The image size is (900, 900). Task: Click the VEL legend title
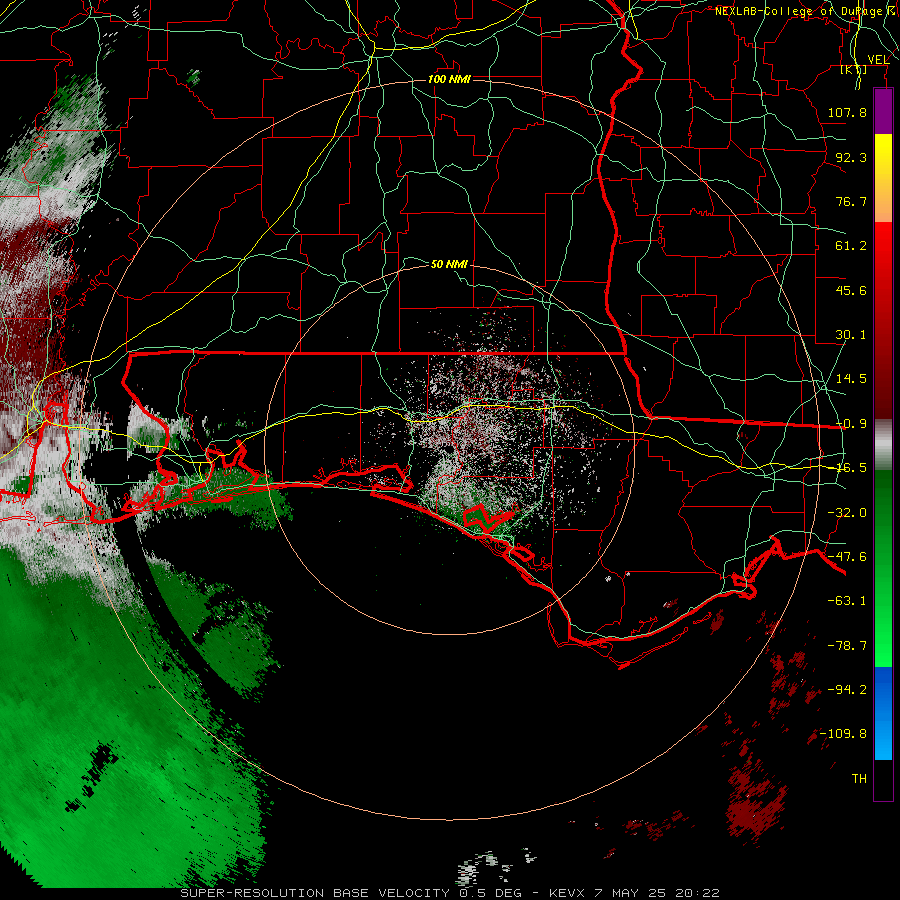point(878,60)
